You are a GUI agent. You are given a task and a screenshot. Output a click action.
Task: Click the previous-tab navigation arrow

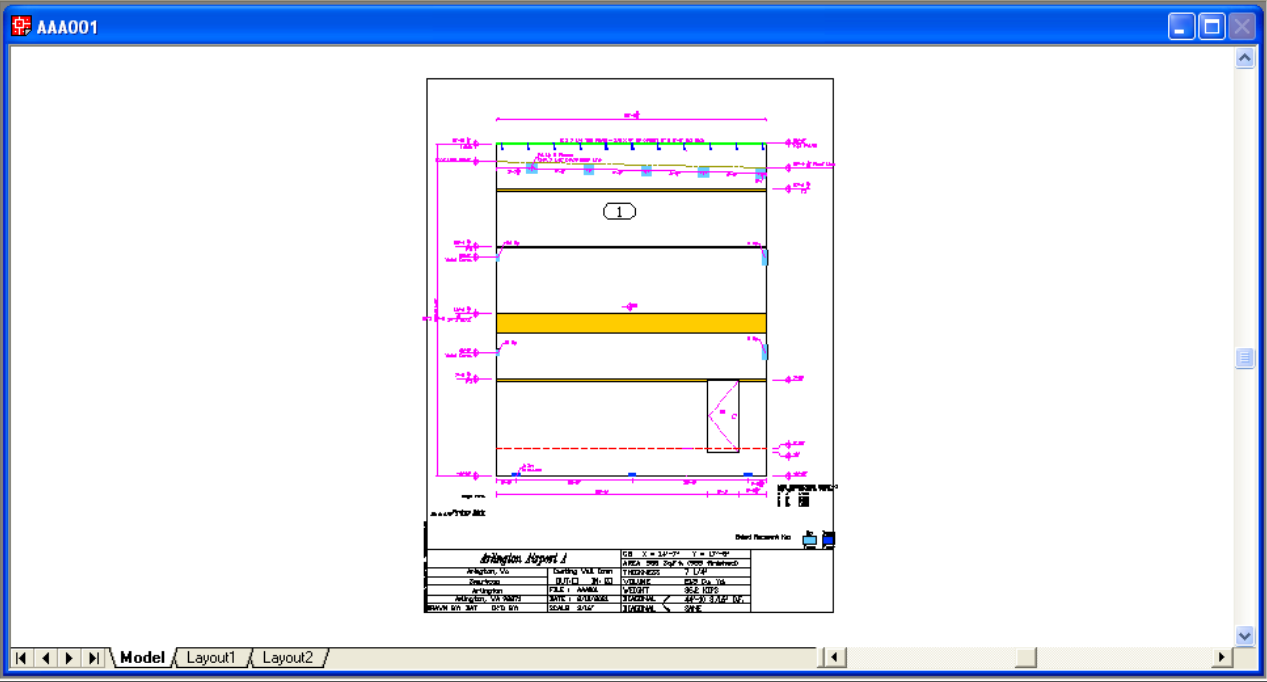click(x=45, y=658)
